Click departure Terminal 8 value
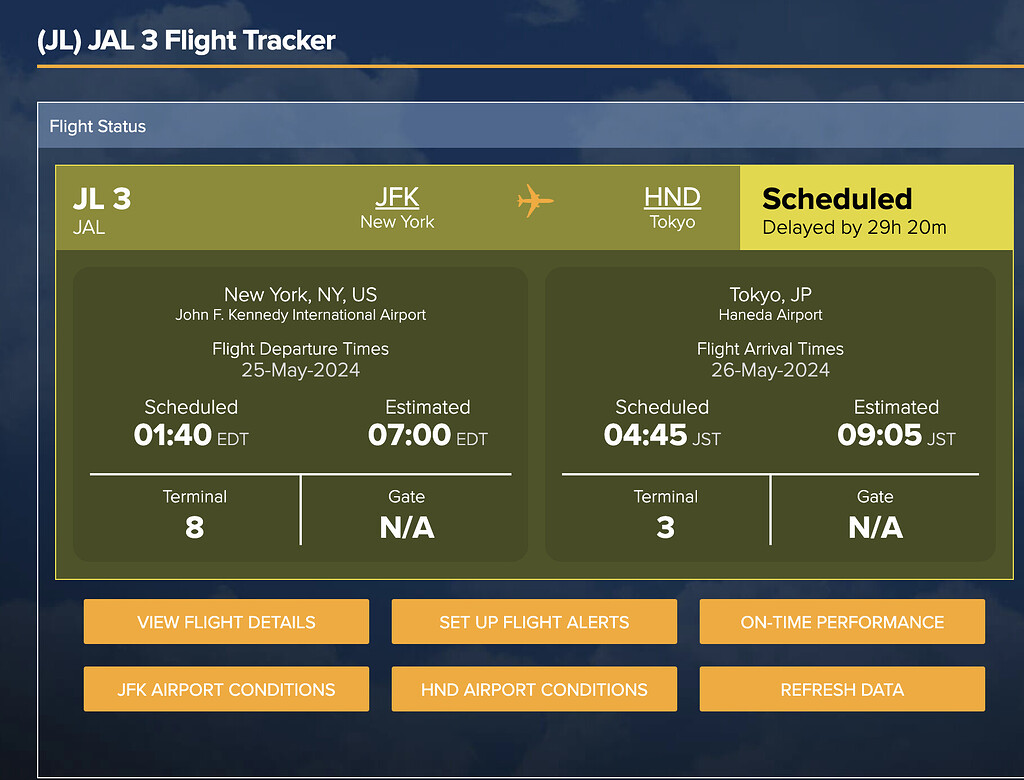This screenshot has width=1024, height=780. click(195, 527)
